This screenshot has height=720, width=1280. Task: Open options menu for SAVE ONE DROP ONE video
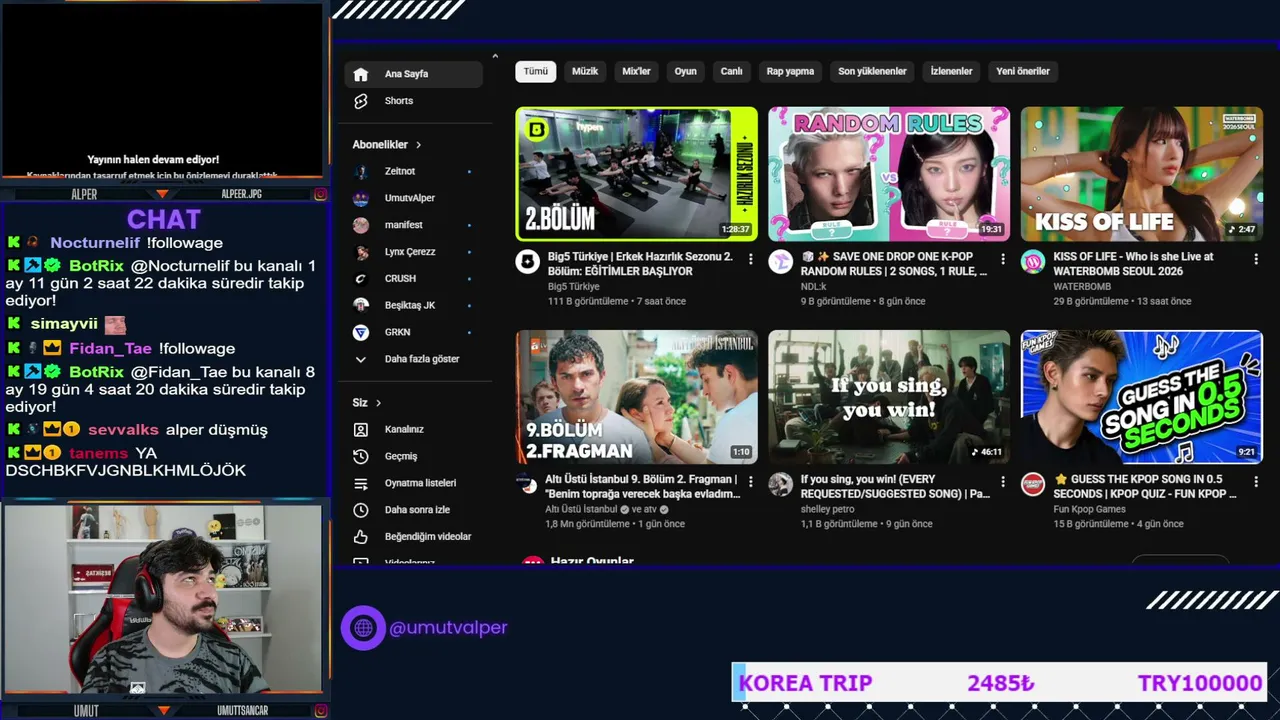click(1003, 259)
